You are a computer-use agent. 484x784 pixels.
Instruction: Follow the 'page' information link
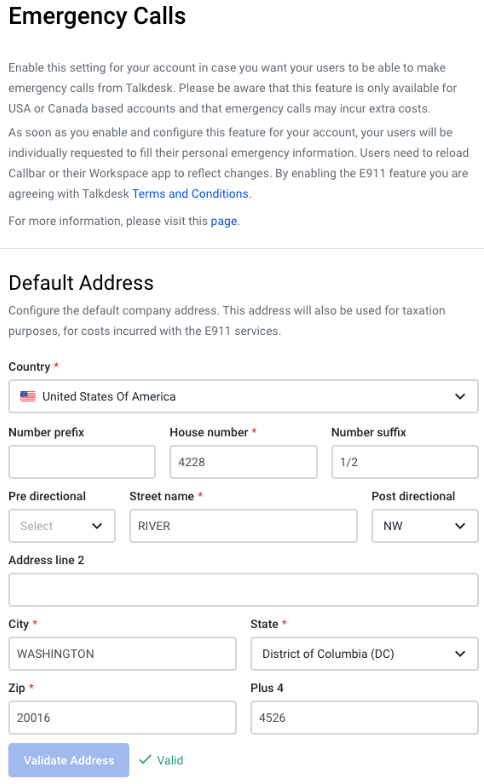click(x=224, y=221)
